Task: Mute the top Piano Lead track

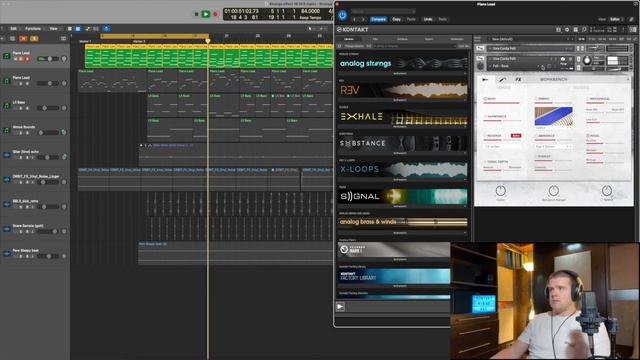Action: coord(16,59)
